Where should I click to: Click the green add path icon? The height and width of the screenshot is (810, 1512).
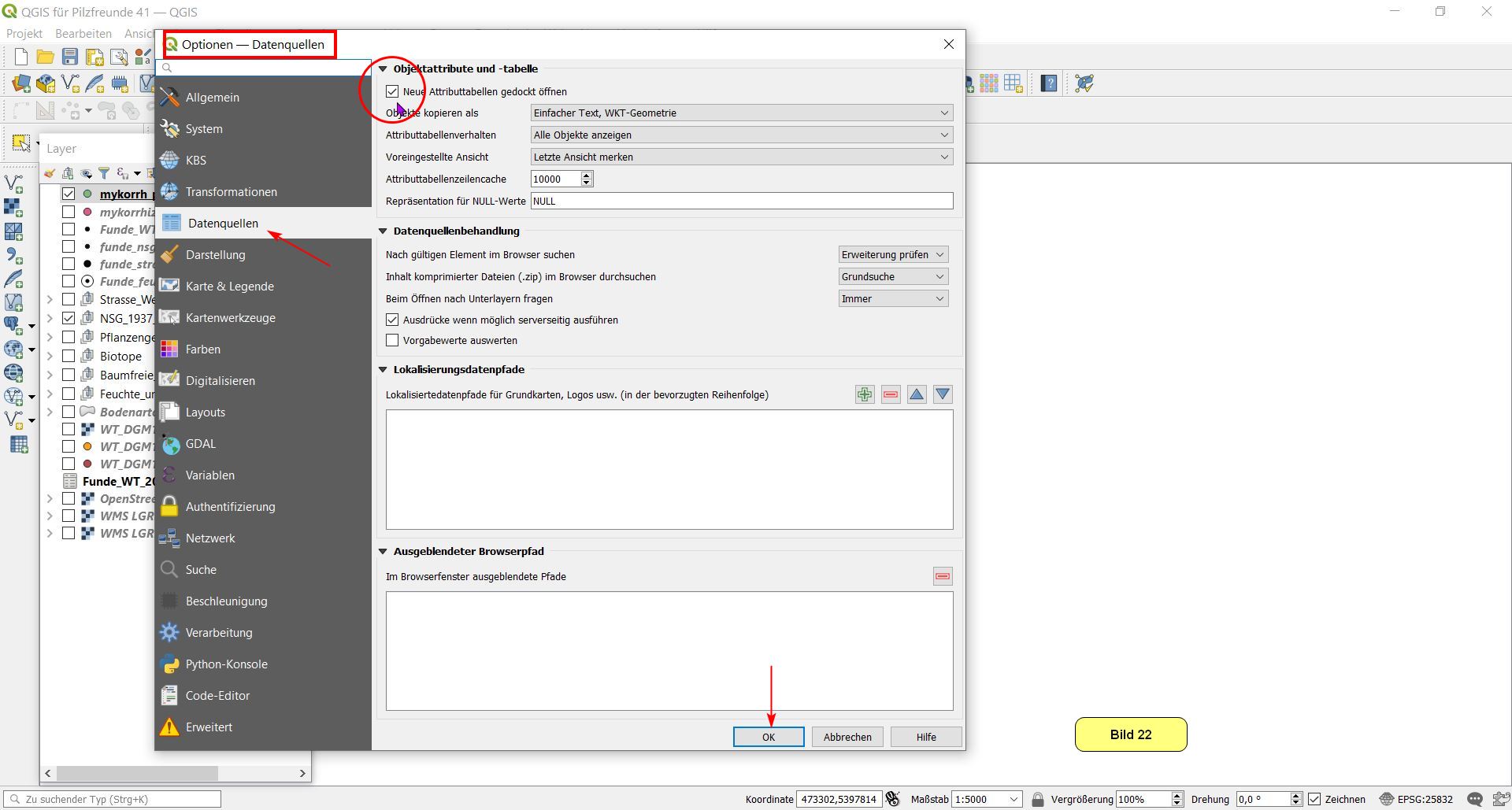(x=865, y=394)
